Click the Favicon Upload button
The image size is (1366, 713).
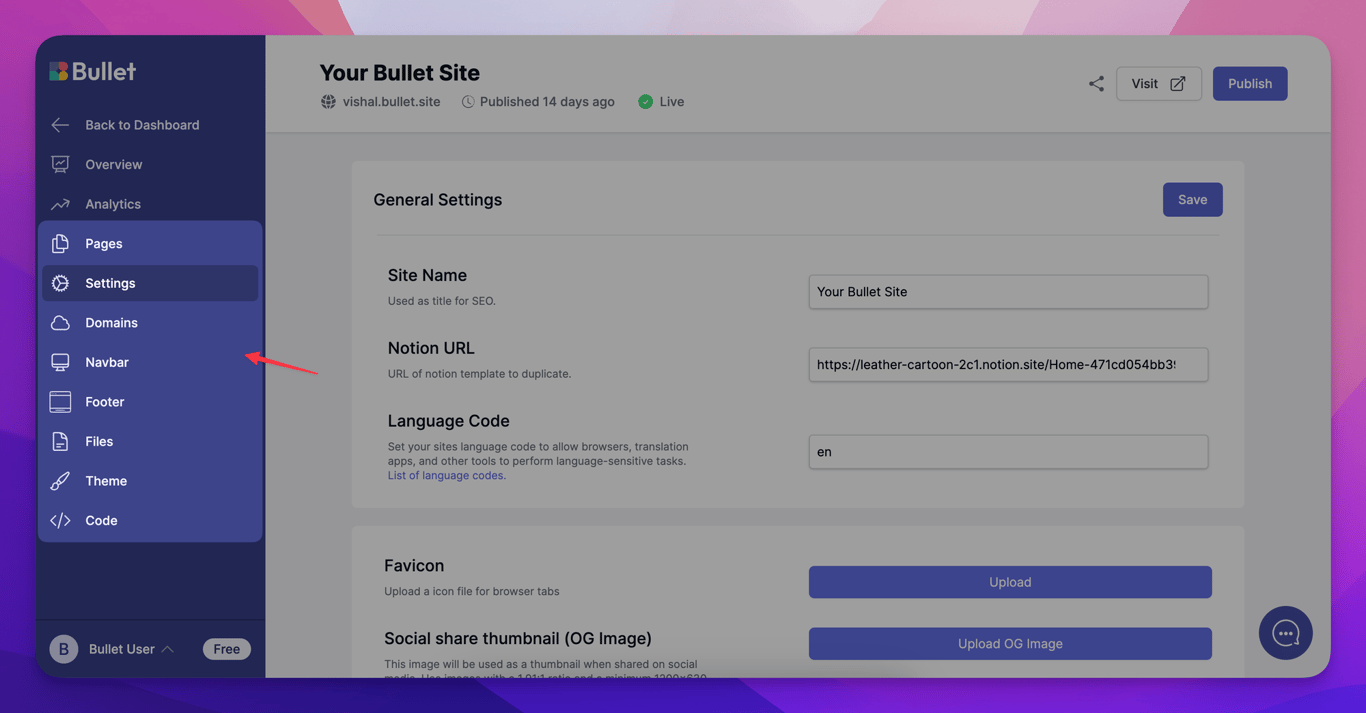[x=1010, y=582]
